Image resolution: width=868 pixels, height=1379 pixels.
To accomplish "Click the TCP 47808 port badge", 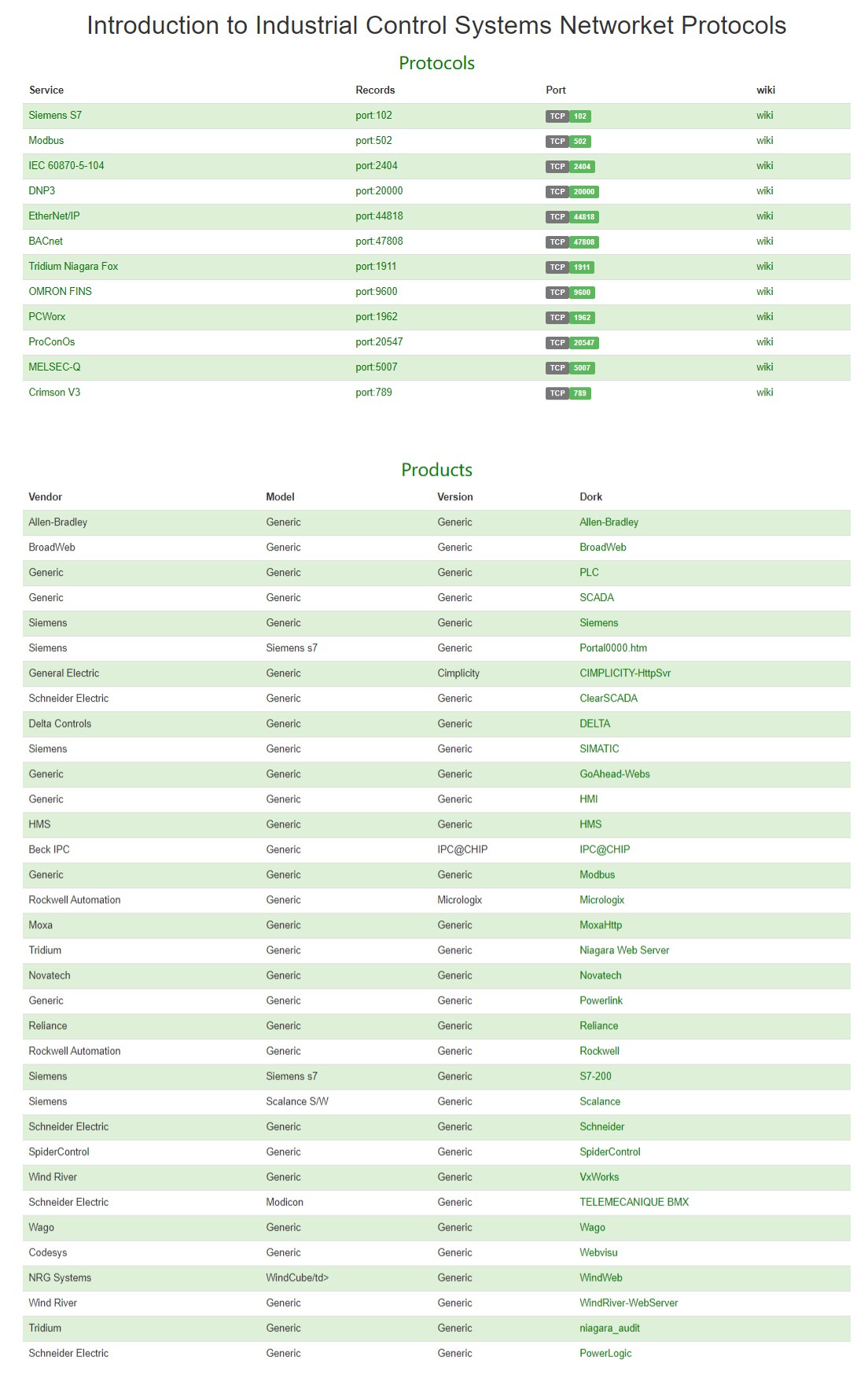I will coord(572,242).
